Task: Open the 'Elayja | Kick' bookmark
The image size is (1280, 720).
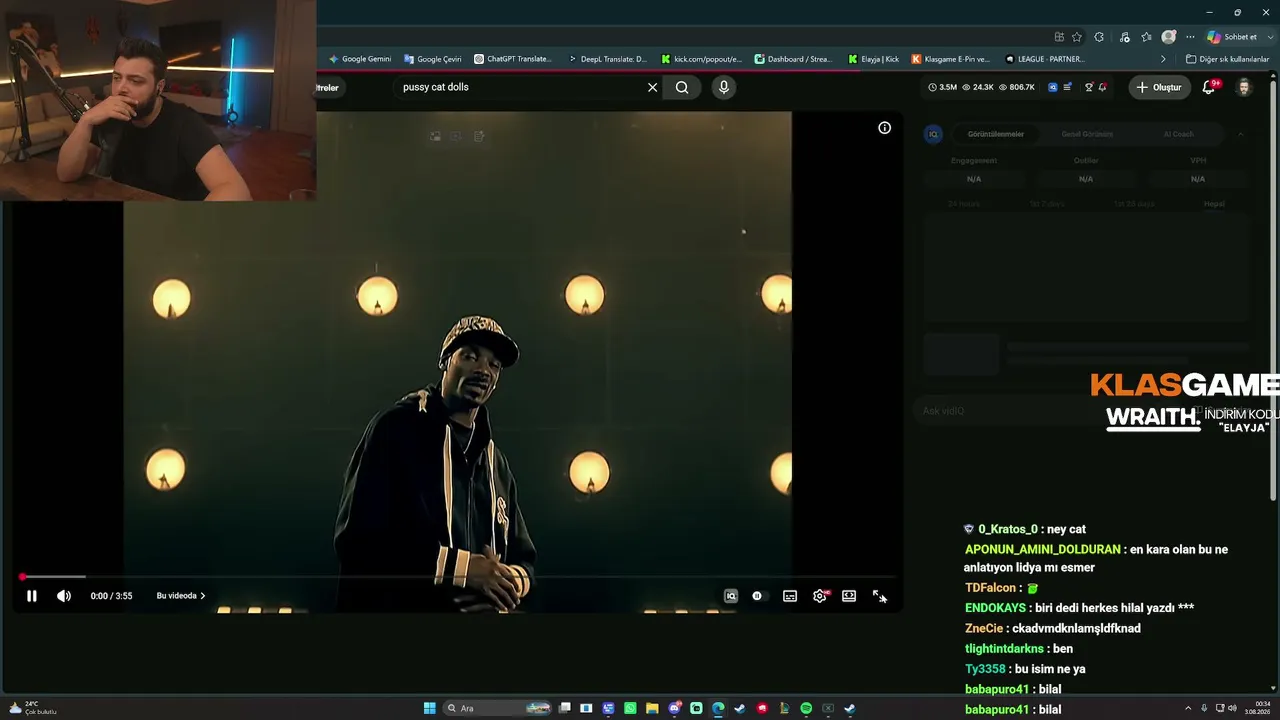Action: pos(873,59)
